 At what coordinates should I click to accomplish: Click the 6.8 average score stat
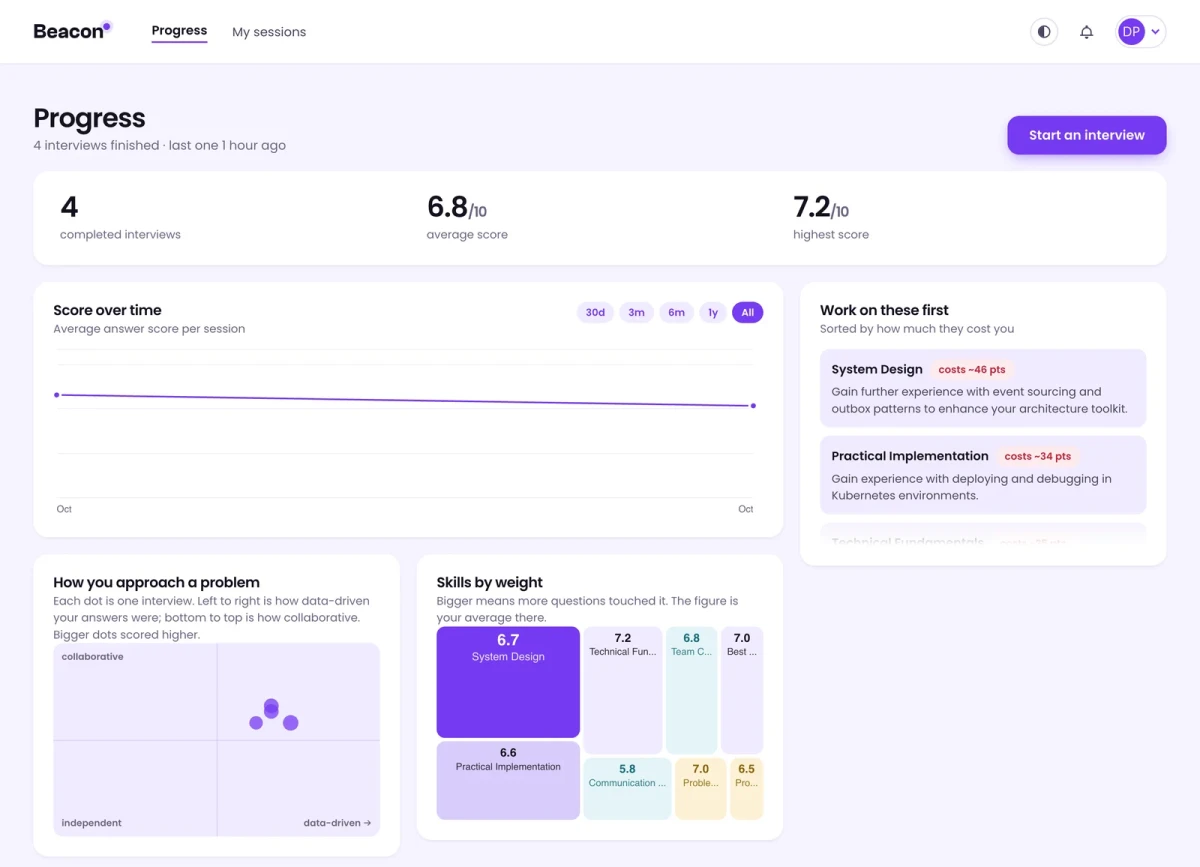pos(467,218)
